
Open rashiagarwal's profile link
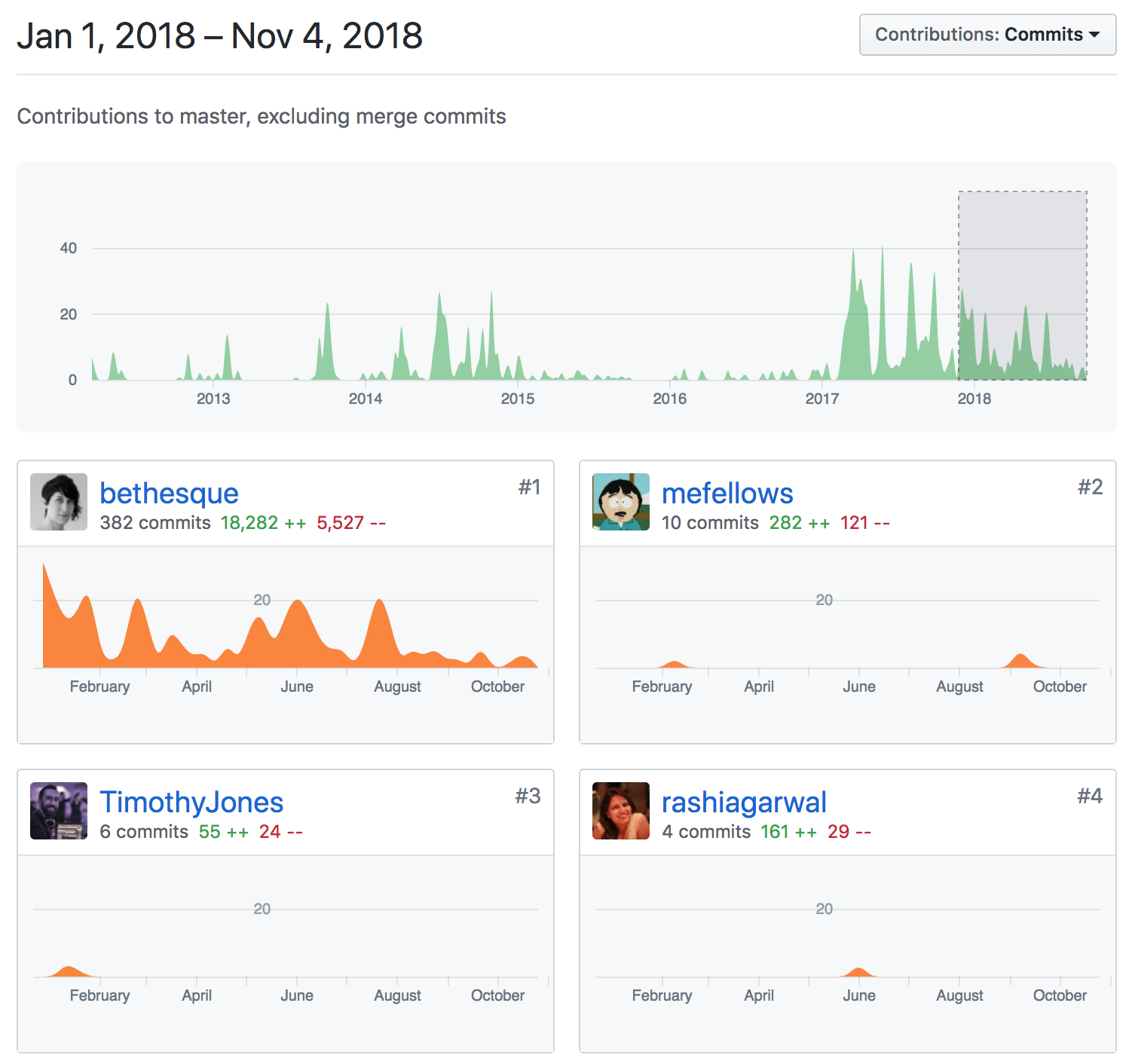tap(744, 802)
